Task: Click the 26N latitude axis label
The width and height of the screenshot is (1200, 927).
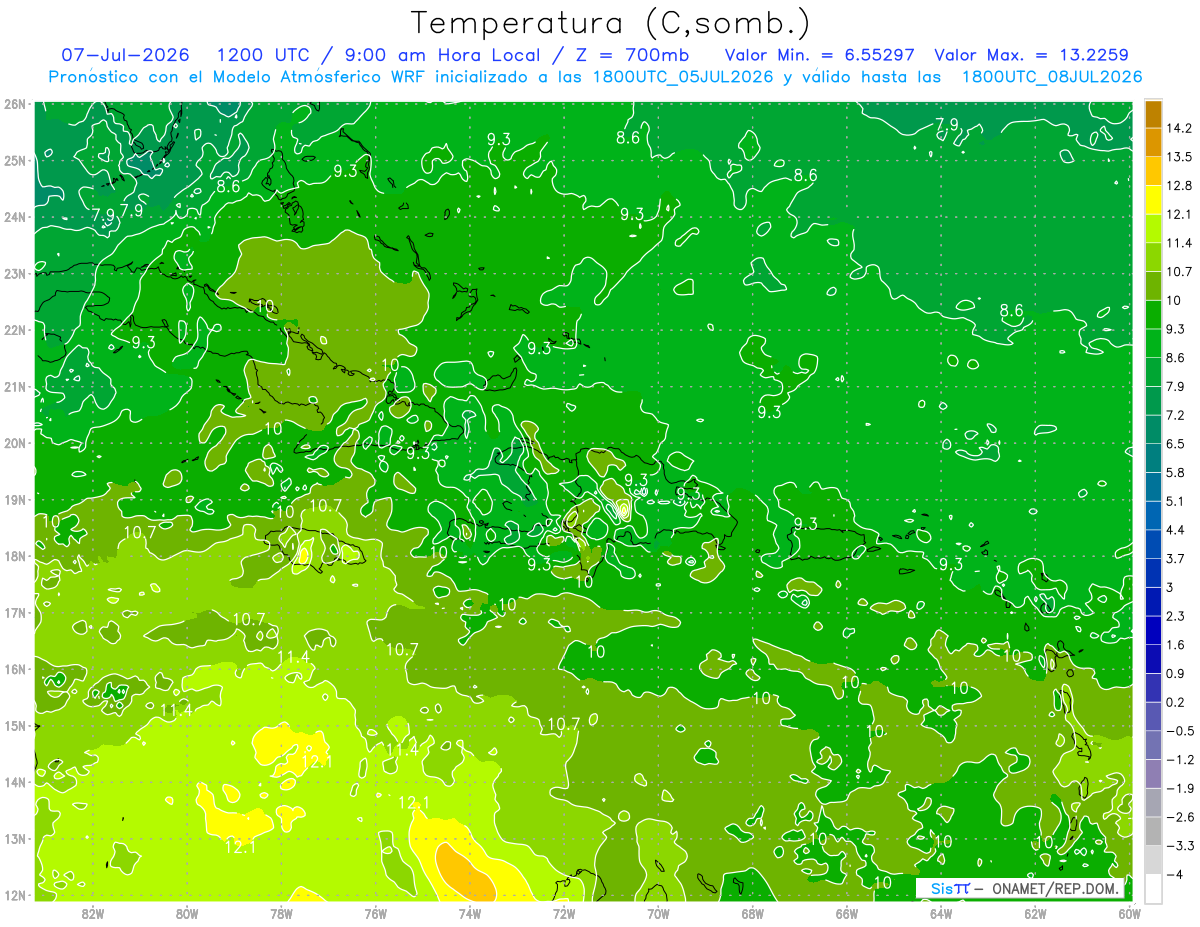Action: coord(14,104)
